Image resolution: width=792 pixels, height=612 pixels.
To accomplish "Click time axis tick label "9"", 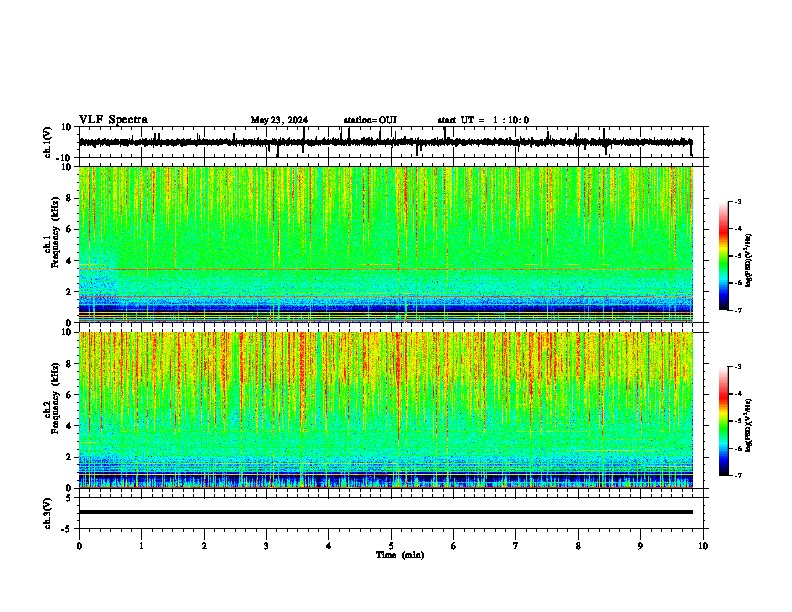I will 640,546.
